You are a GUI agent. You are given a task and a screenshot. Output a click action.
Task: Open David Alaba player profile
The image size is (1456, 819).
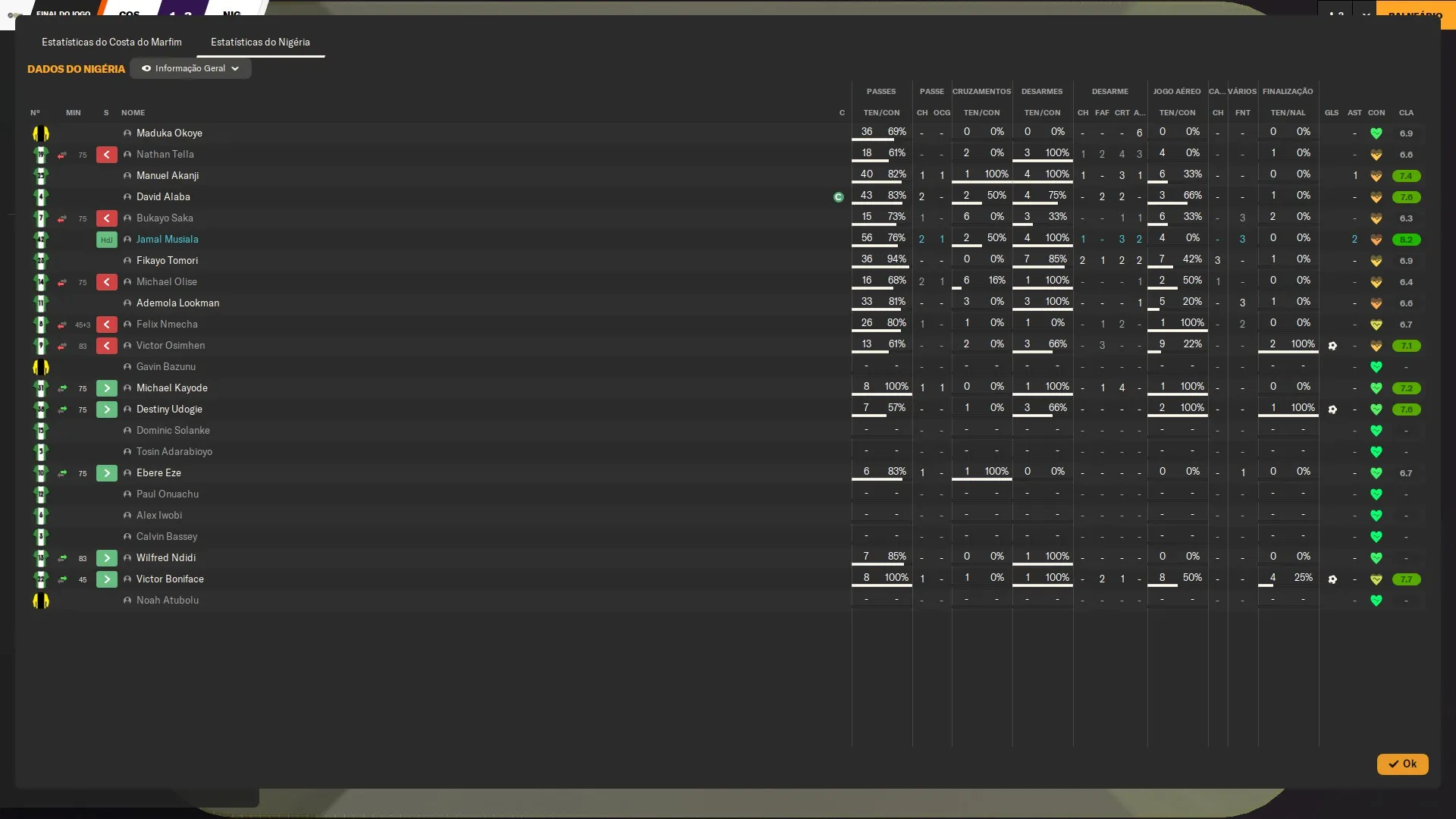163,196
